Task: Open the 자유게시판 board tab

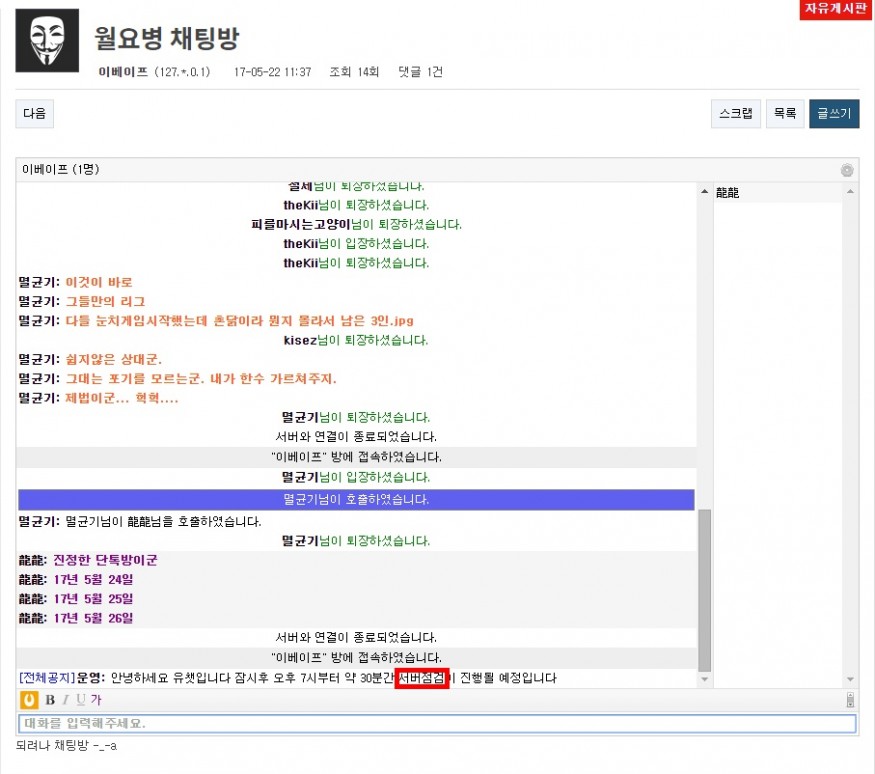Action: pos(836,9)
